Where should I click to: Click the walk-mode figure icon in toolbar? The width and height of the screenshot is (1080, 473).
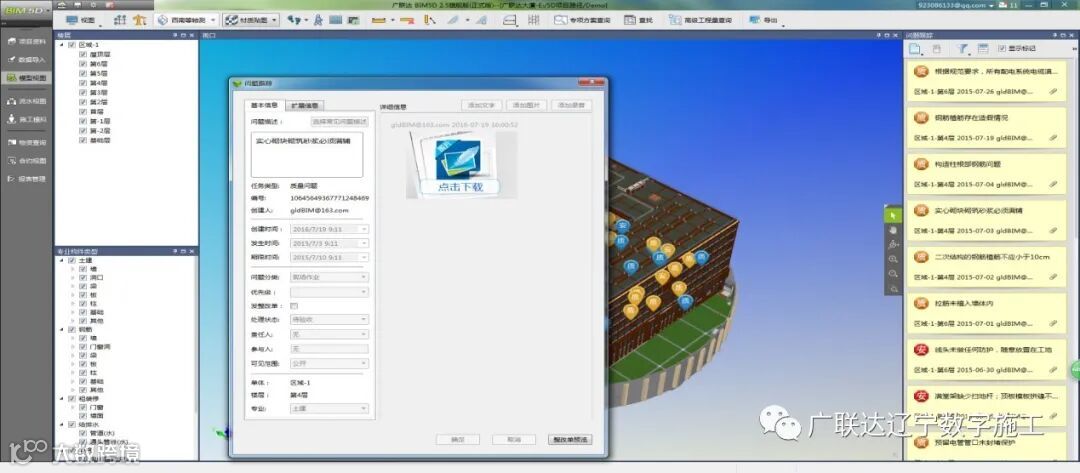click(x=318, y=20)
